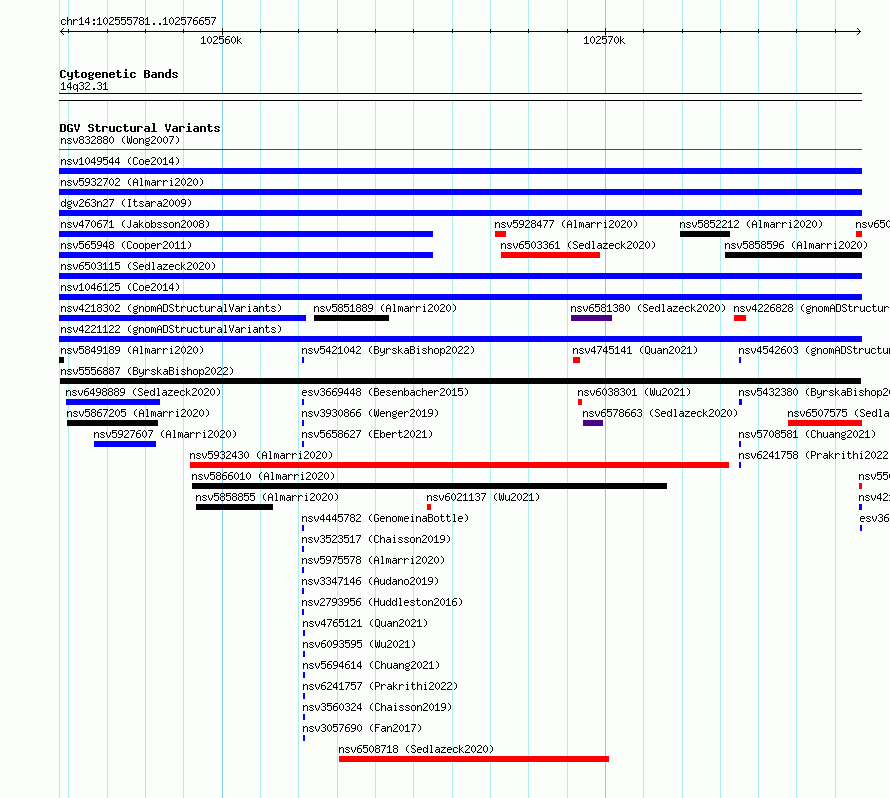Image resolution: width=890 pixels, height=798 pixels.
Task: Click the purple bar under nsv6578663 (Sedlazeck2020)
Action: coord(593,423)
